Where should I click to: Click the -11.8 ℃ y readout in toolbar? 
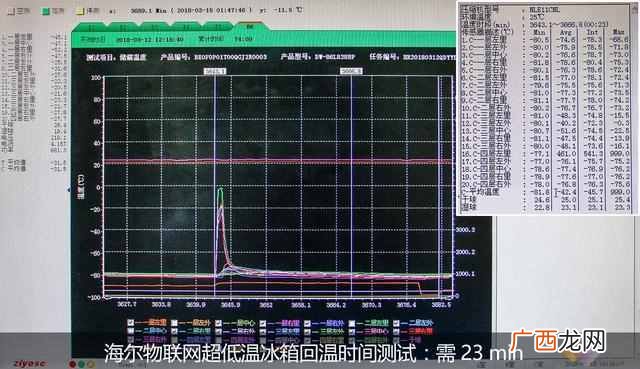coord(288,10)
